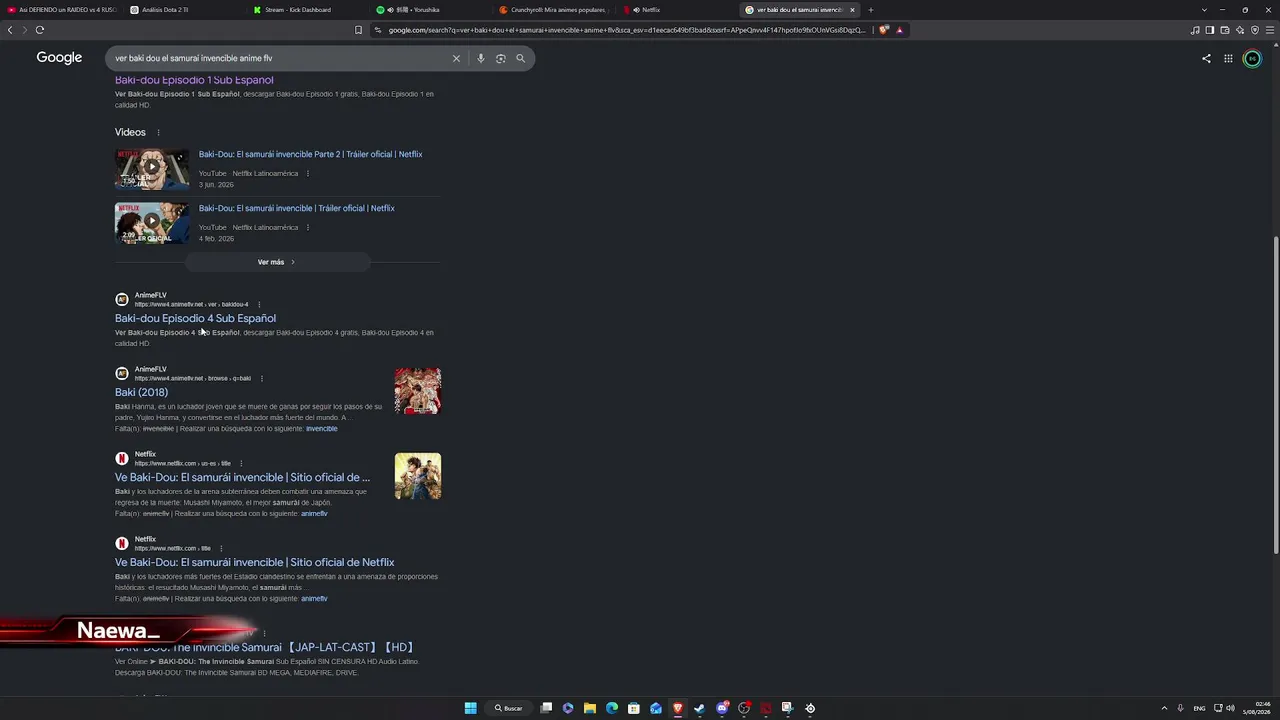The height and width of the screenshot is (720, 1280).
Task: Open Discord from the taskbar
Action: click(722, 708)
